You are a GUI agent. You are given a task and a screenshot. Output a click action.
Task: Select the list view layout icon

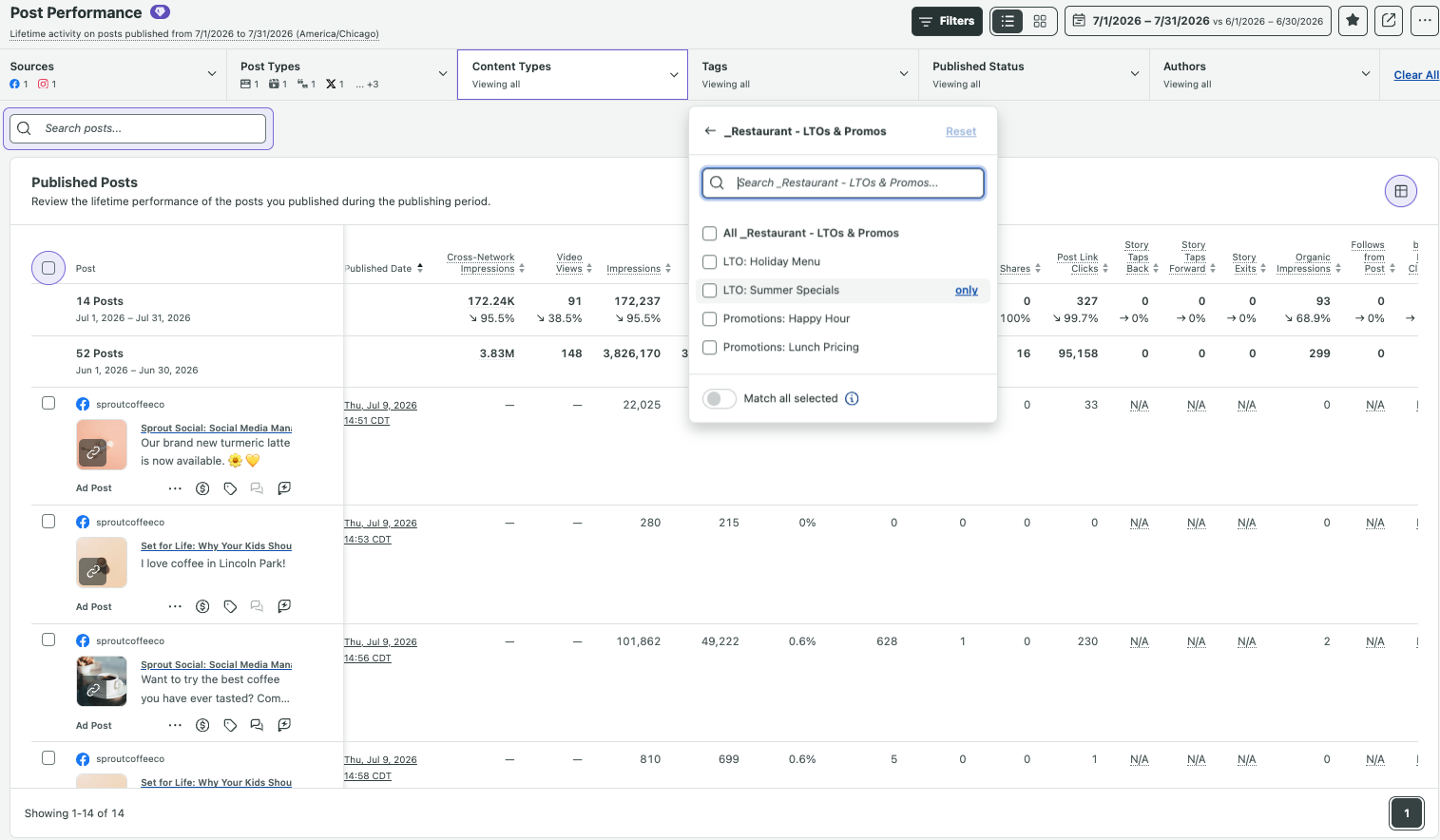pos(1008,21)
